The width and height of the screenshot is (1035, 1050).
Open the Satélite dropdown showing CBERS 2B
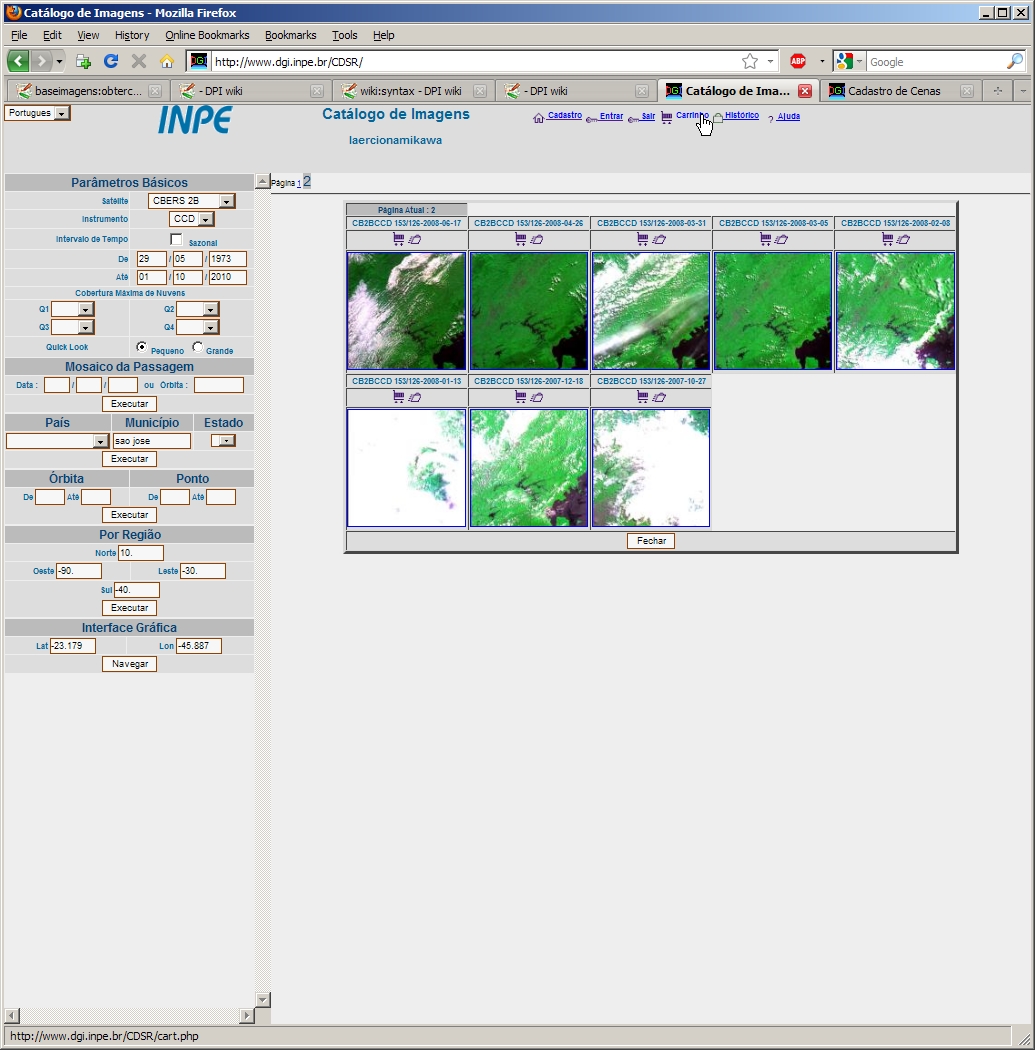pyautogui.click(x=227, y=201)
